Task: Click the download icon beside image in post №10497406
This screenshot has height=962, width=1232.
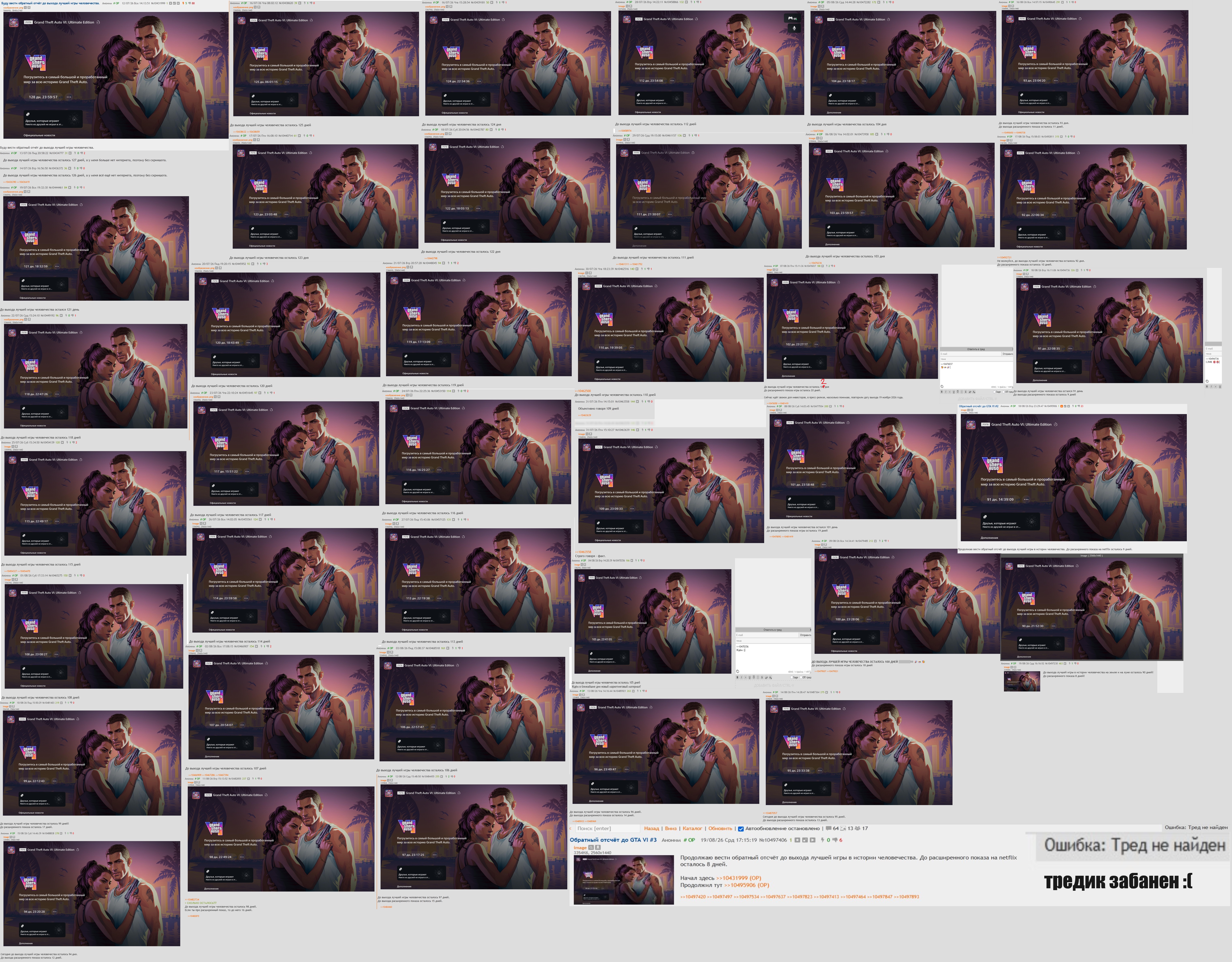Action: [597, 848]
